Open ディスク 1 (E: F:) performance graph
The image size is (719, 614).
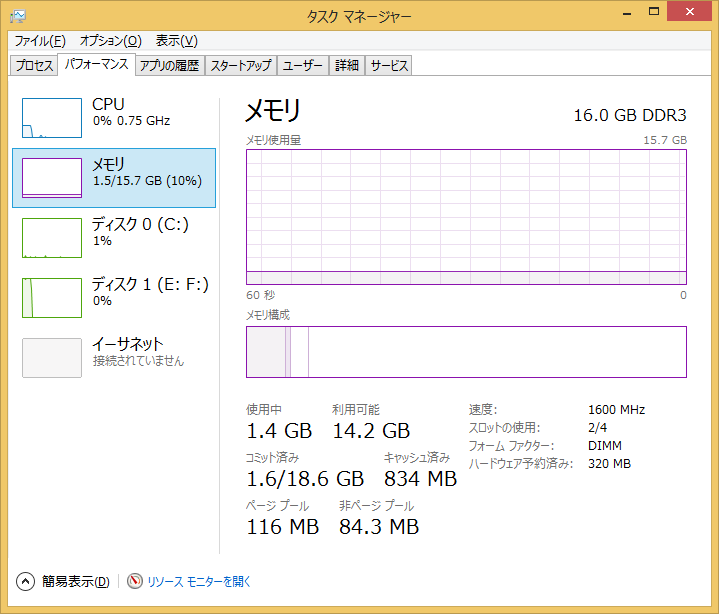[52, 298]
